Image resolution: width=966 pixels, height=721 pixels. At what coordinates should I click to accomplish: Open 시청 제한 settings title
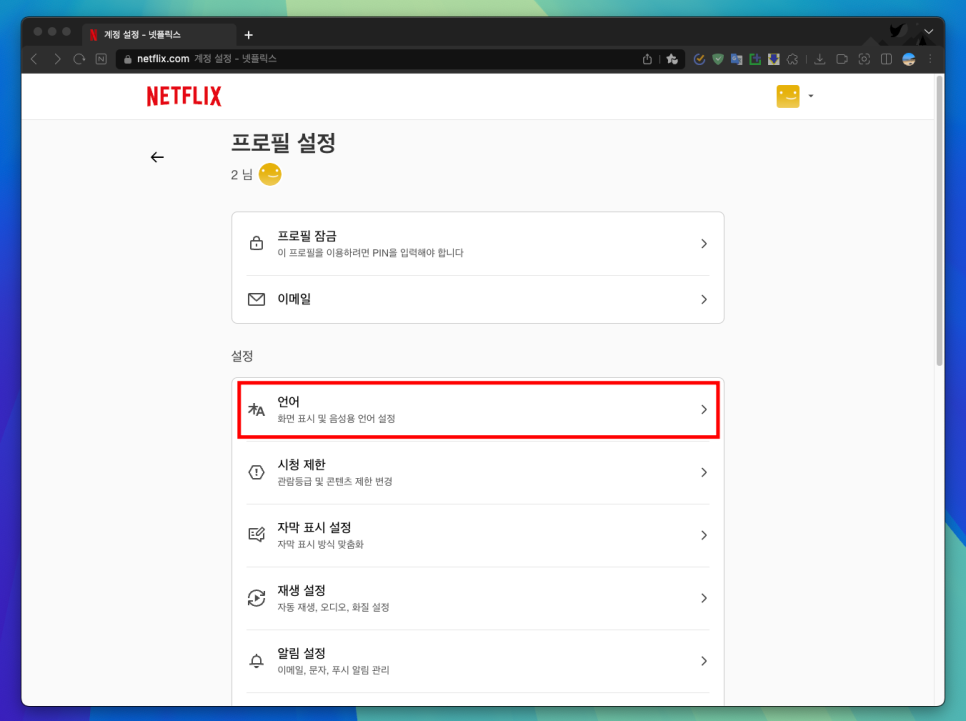click(301, 465)
